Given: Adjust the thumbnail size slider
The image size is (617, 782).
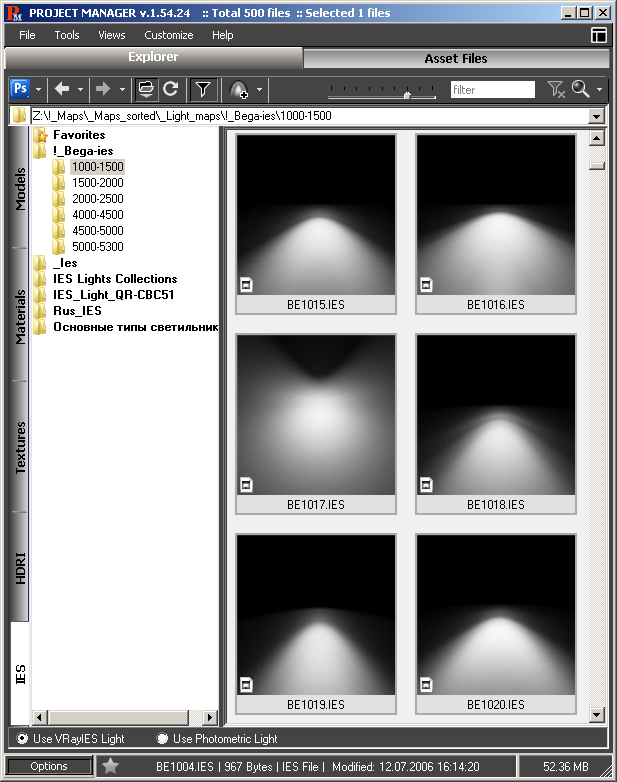Looking at the screenshot, I should (406, 94).
